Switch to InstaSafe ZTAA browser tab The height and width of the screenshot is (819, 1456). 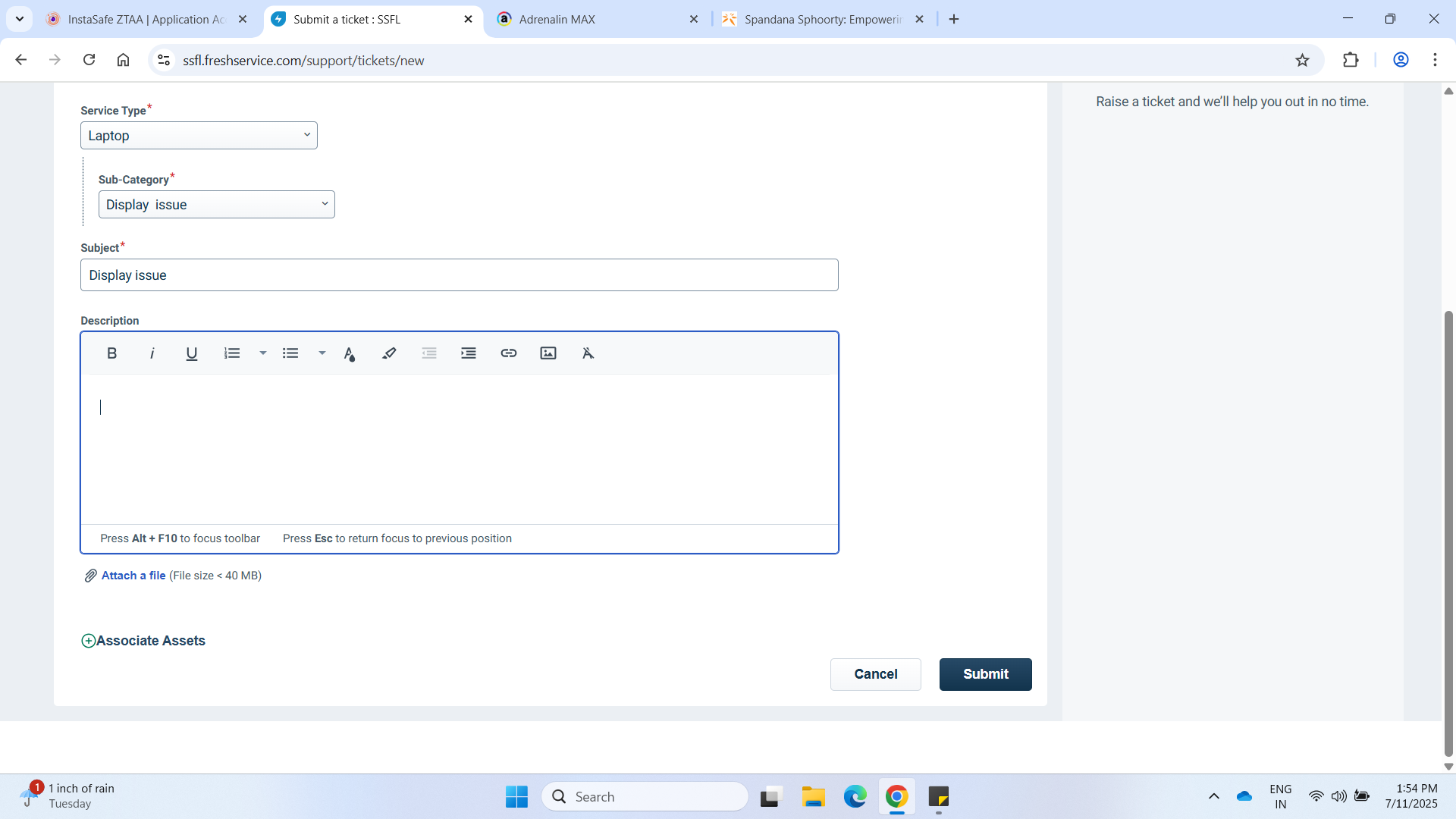(144, 20)
